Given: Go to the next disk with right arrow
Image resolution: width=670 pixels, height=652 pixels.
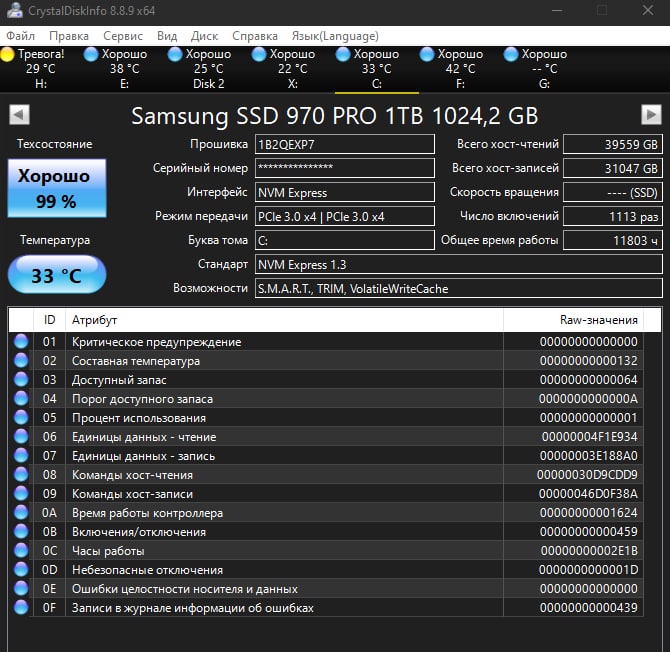Looking at the screenshot, I should (651, 115).
